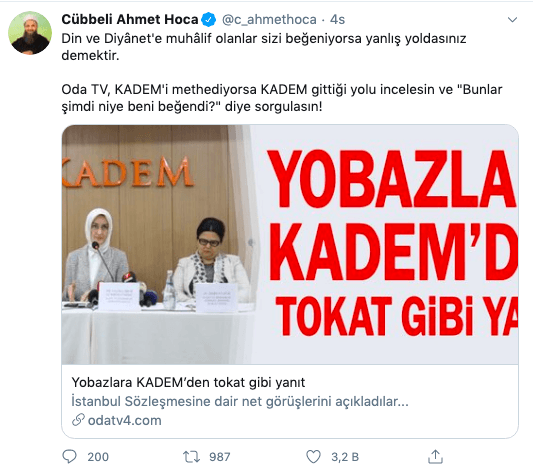Click the 200 replies count

(x=98, y=457)
